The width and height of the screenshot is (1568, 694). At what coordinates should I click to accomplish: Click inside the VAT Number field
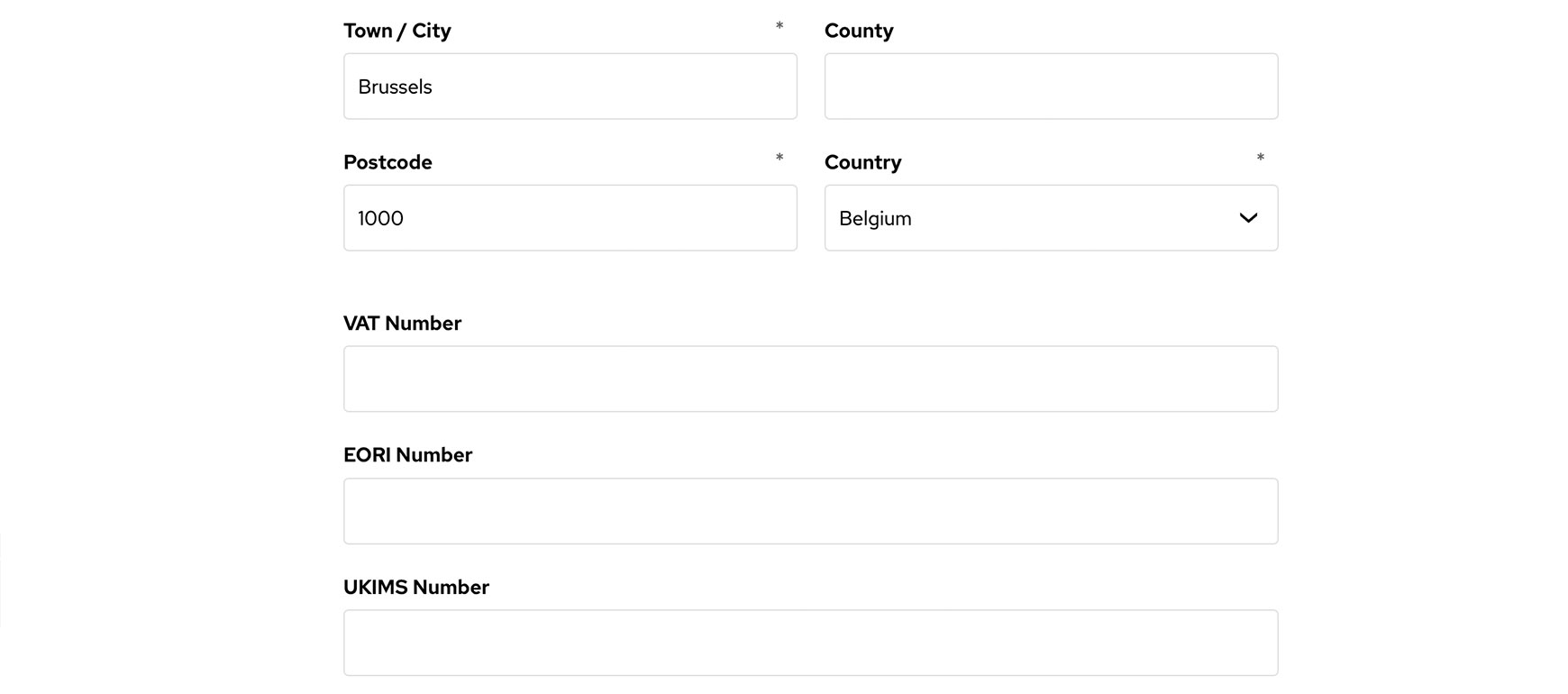click(809, 378)
